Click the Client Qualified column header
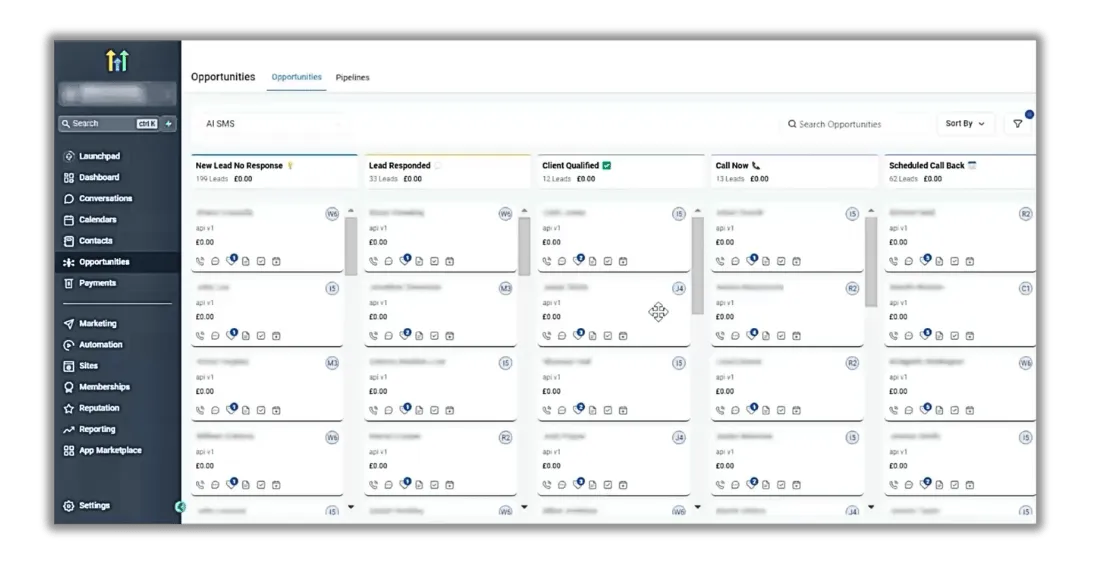The width and height of the screenshot is (1094, 563). [x=621, y=172]
